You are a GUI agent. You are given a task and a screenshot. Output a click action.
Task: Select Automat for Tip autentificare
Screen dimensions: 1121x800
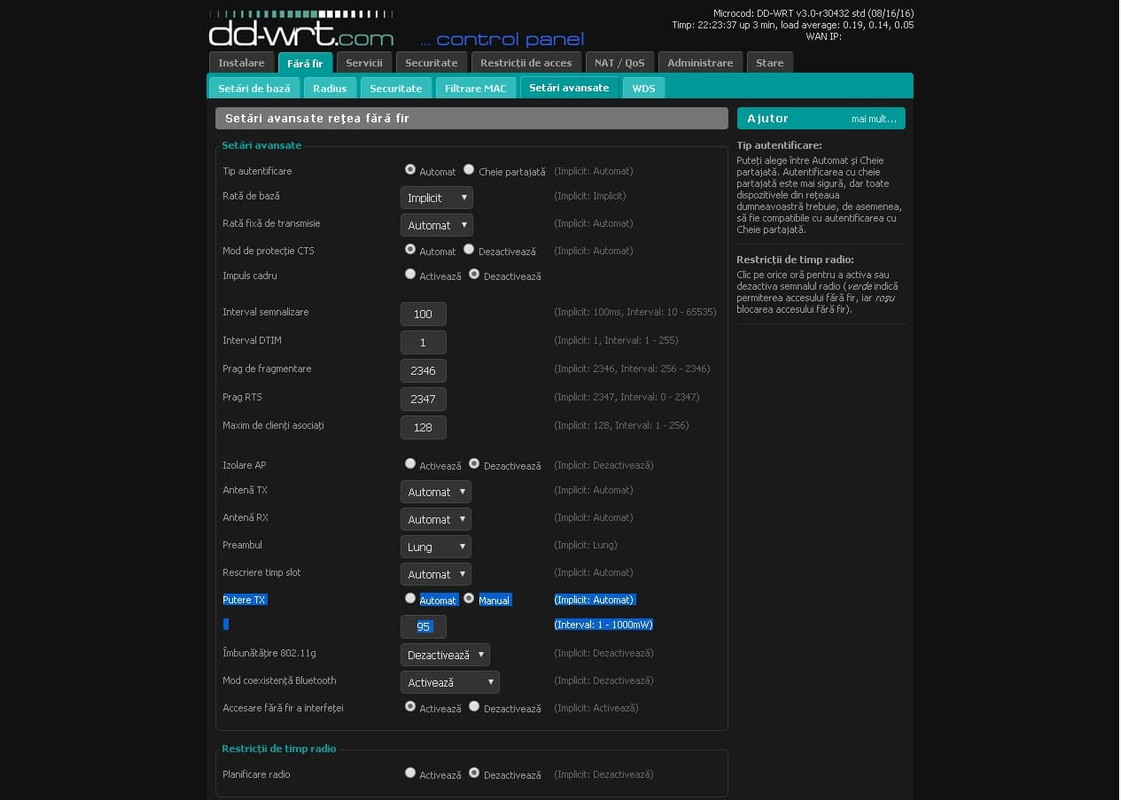point(410,169)
